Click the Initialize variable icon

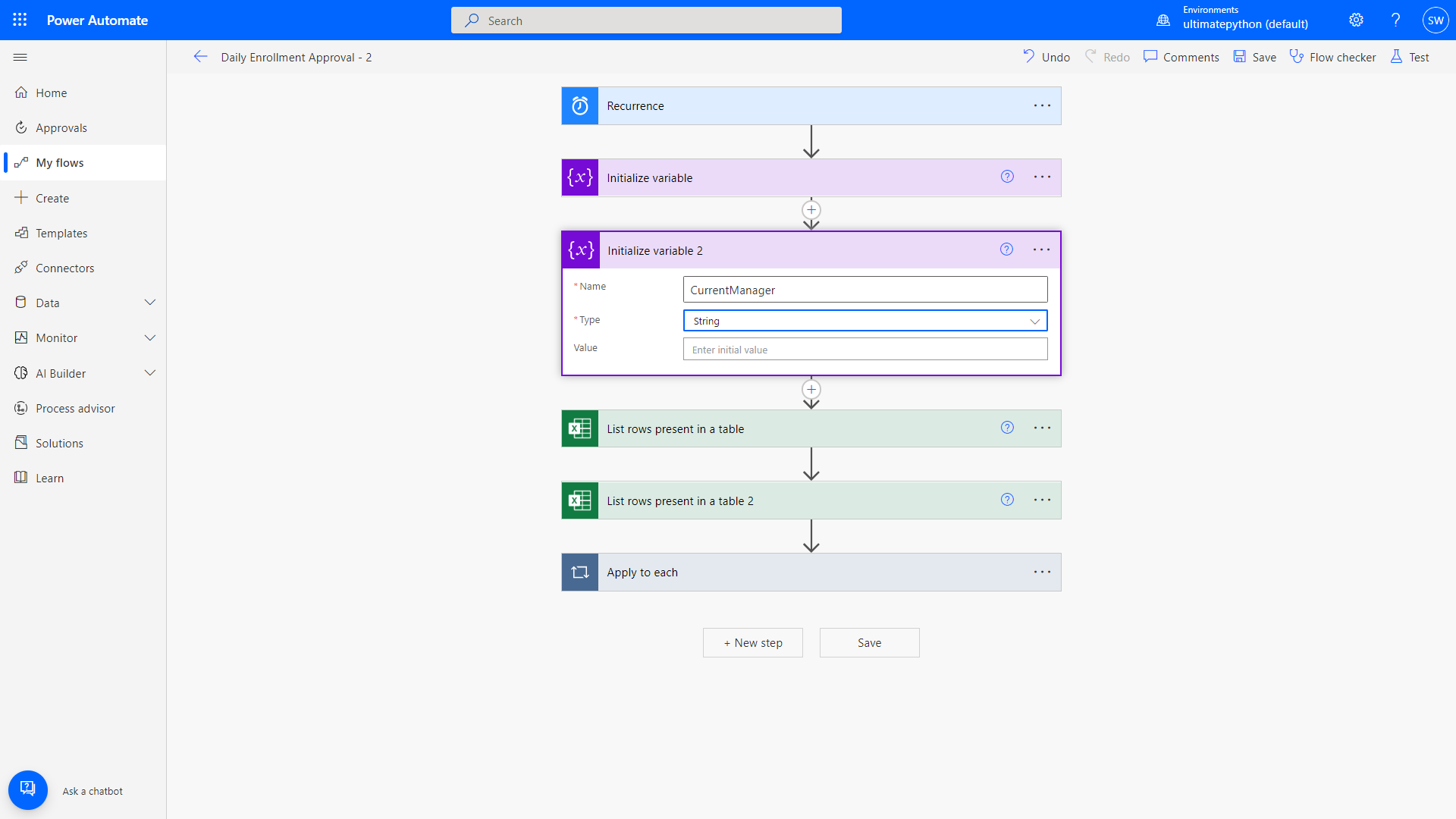[x=580, y=177]
